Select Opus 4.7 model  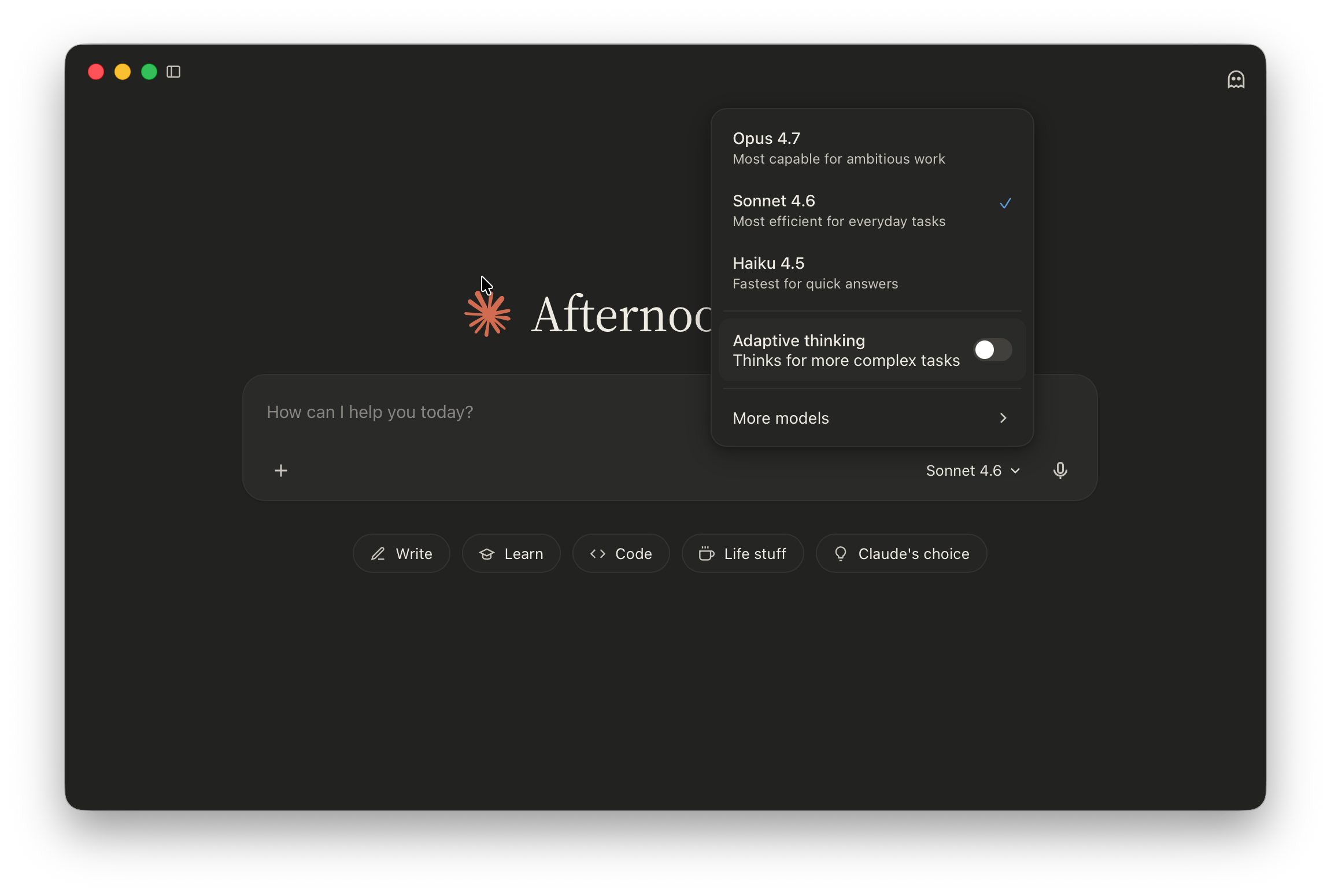[872, 148]
